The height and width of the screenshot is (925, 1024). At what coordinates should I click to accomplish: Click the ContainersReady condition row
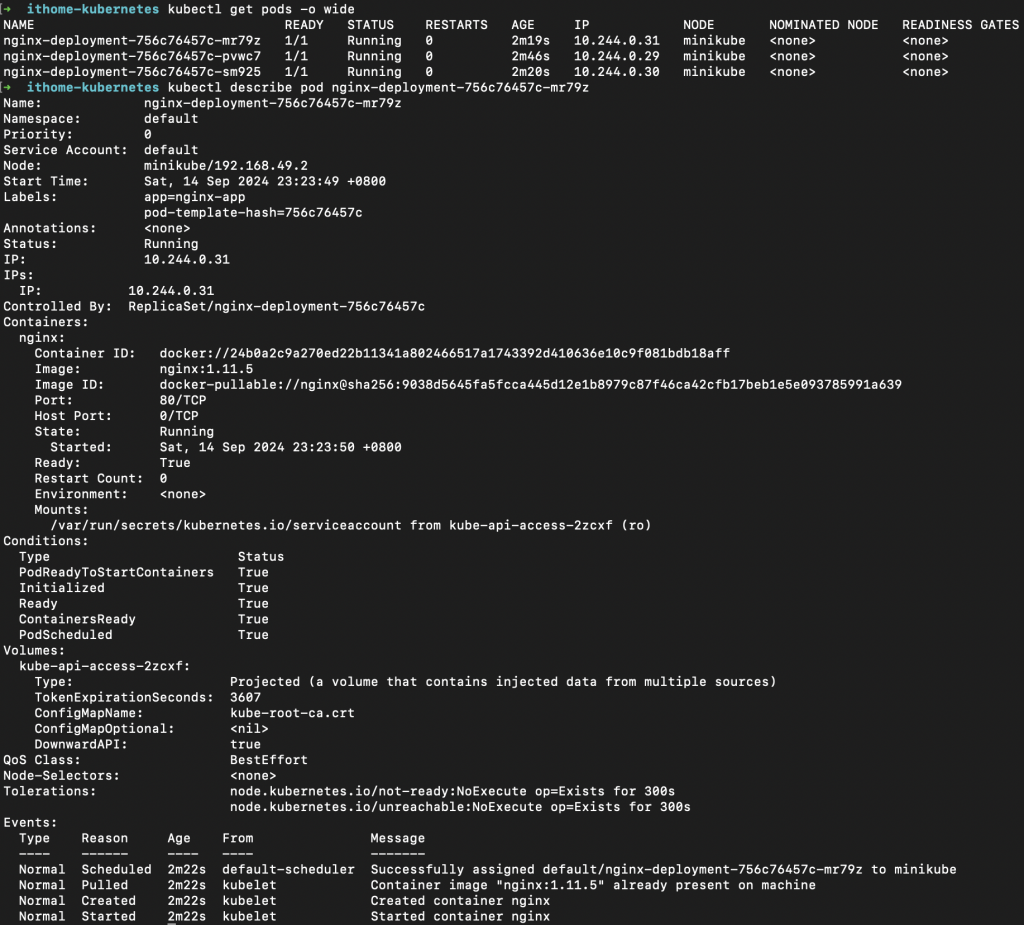144,619
